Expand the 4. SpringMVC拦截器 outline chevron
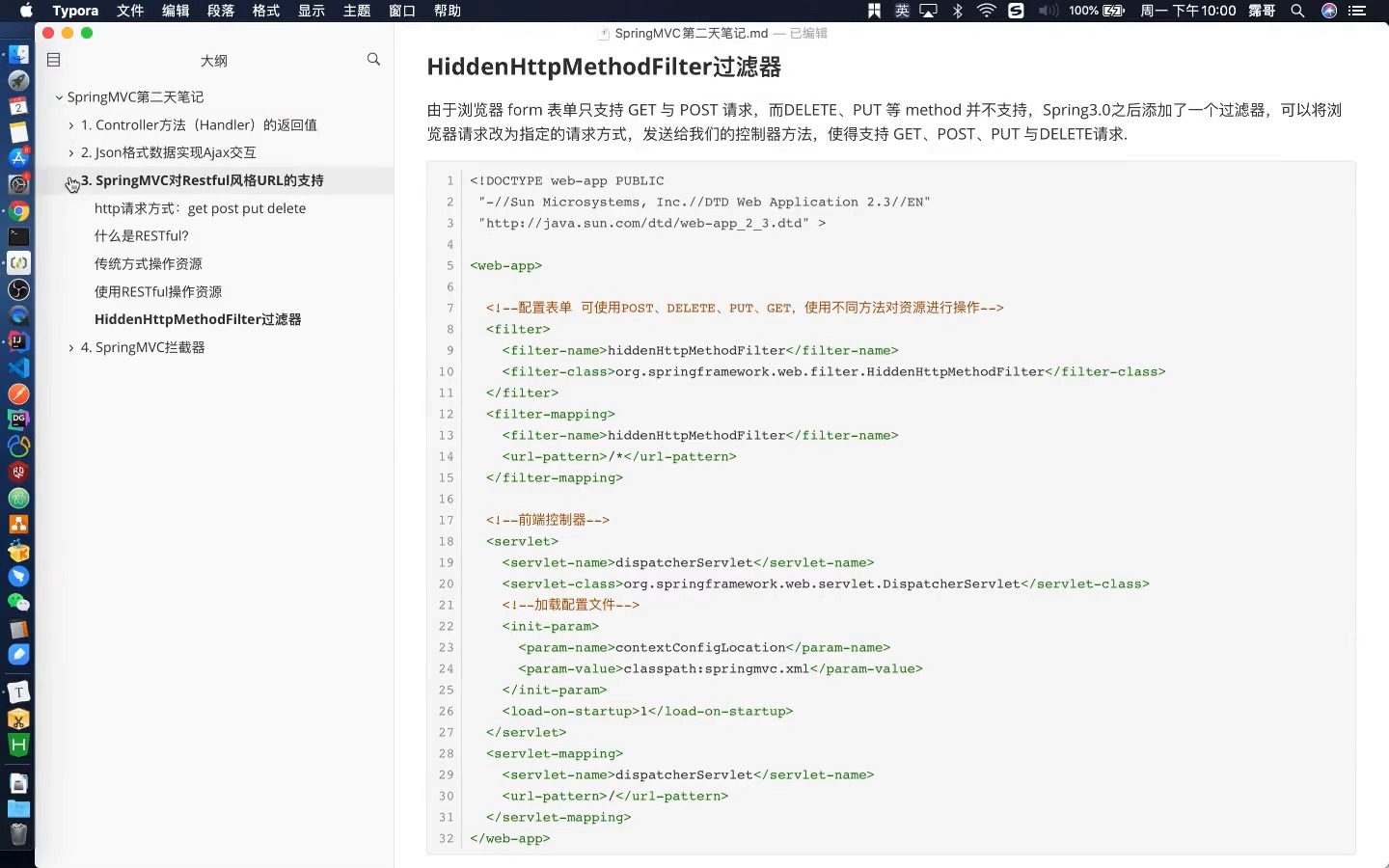 point(71,347)
